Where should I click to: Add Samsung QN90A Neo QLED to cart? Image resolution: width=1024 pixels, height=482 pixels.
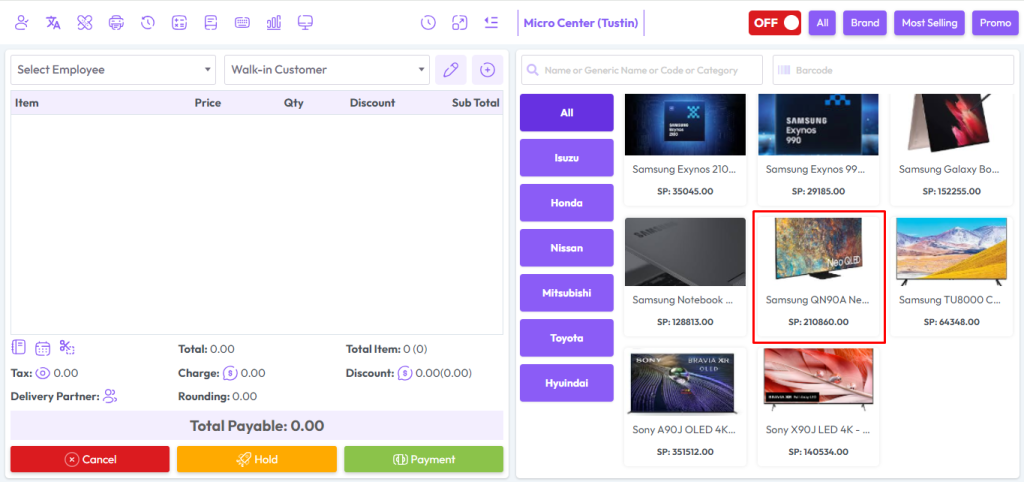pyautogui.click(x=818, y=276)
